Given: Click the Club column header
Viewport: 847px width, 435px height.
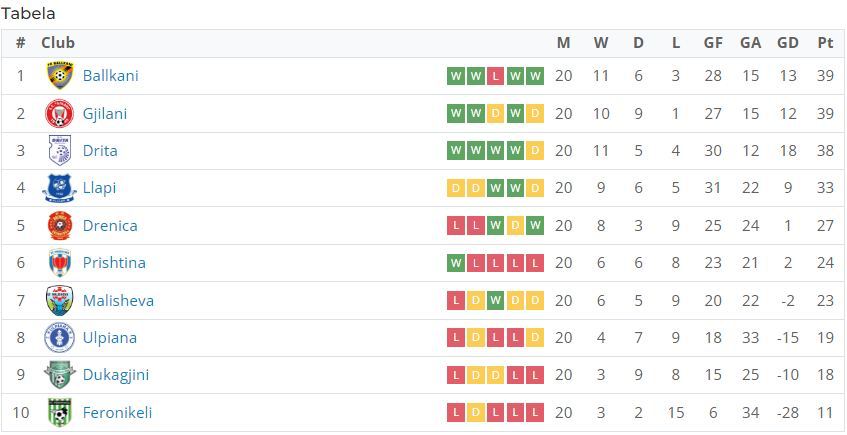Looking at the screenshot, I should 58,43.
